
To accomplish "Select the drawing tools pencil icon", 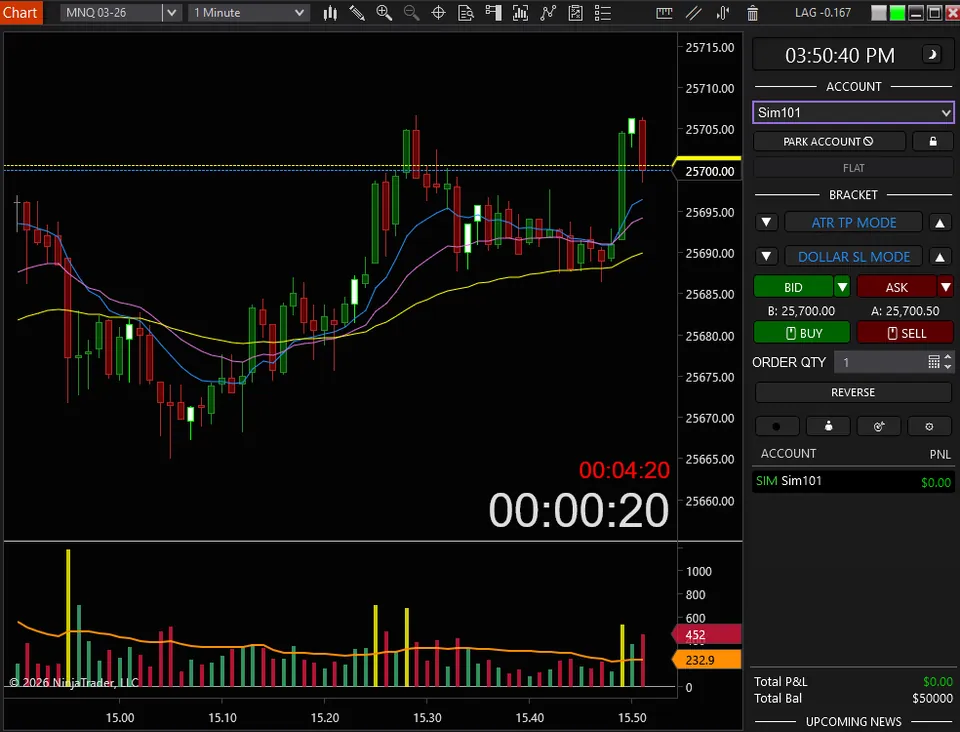I will click(x=357, y=13).
